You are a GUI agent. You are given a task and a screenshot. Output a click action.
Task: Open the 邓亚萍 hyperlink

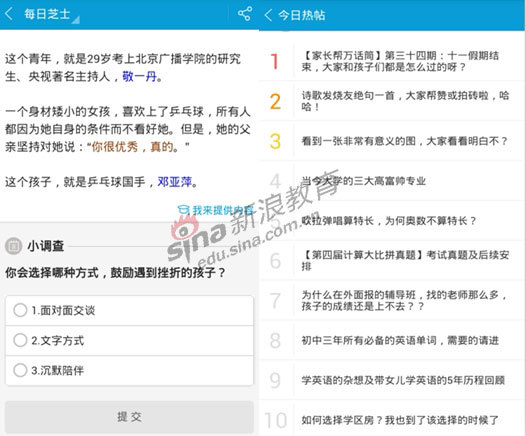click(175, 182)
